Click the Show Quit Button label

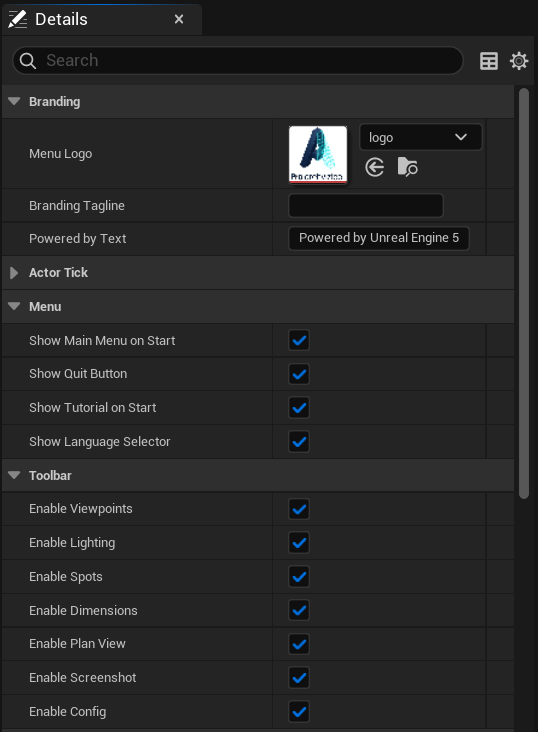tap(78, 374)
